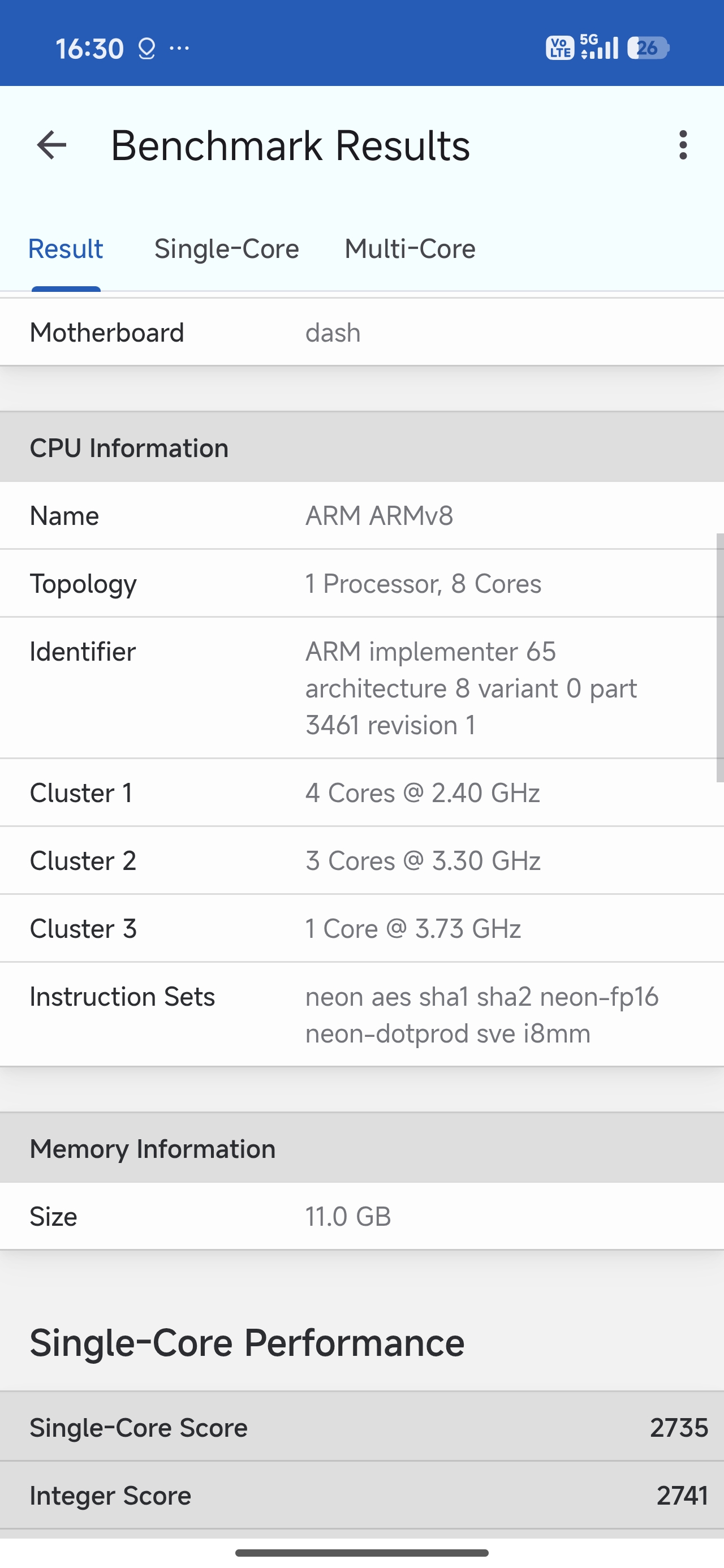Tap Cluster 3 at 3.73 GHz row
Screen dimensions: 724x1568
click(x=361, y=929)
